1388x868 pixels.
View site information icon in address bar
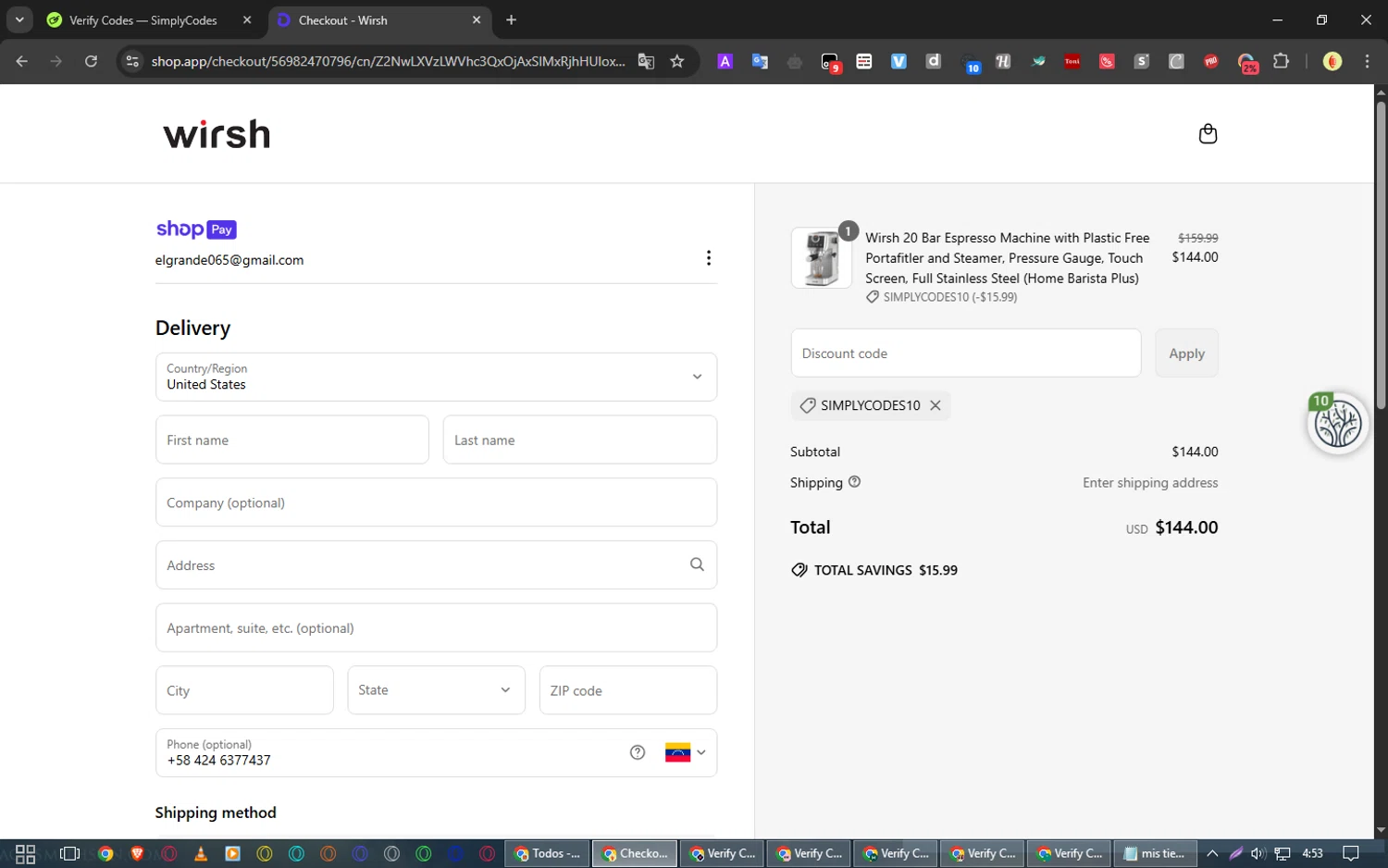click(132, 61)
